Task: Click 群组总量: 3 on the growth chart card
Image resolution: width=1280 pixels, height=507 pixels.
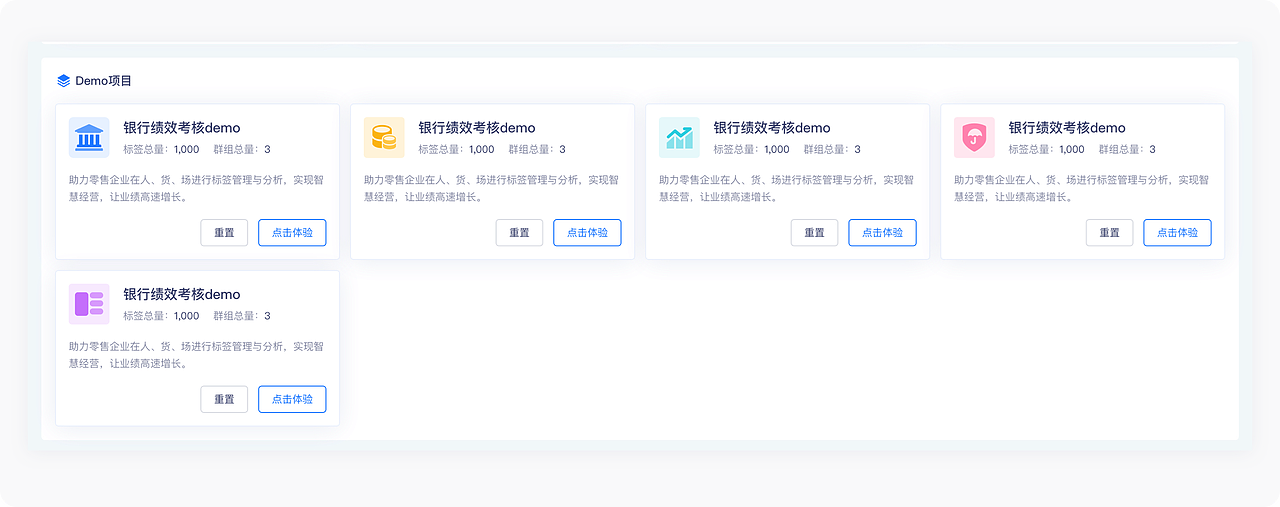Action: 832,149
